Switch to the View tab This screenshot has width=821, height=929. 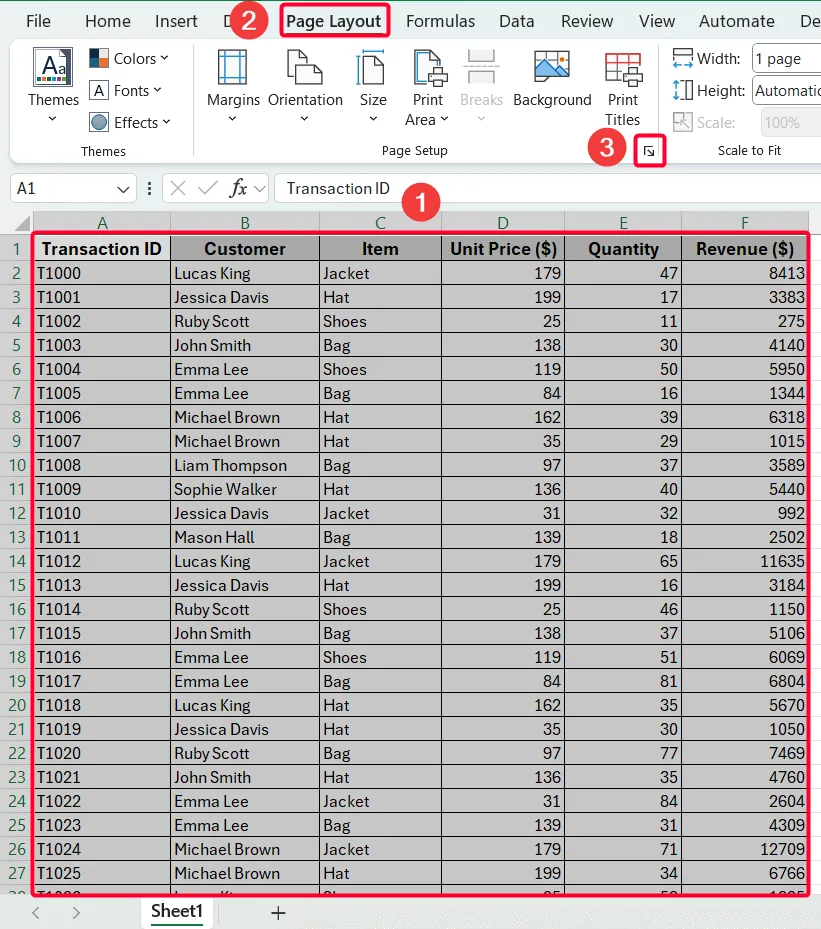point(657,21)
